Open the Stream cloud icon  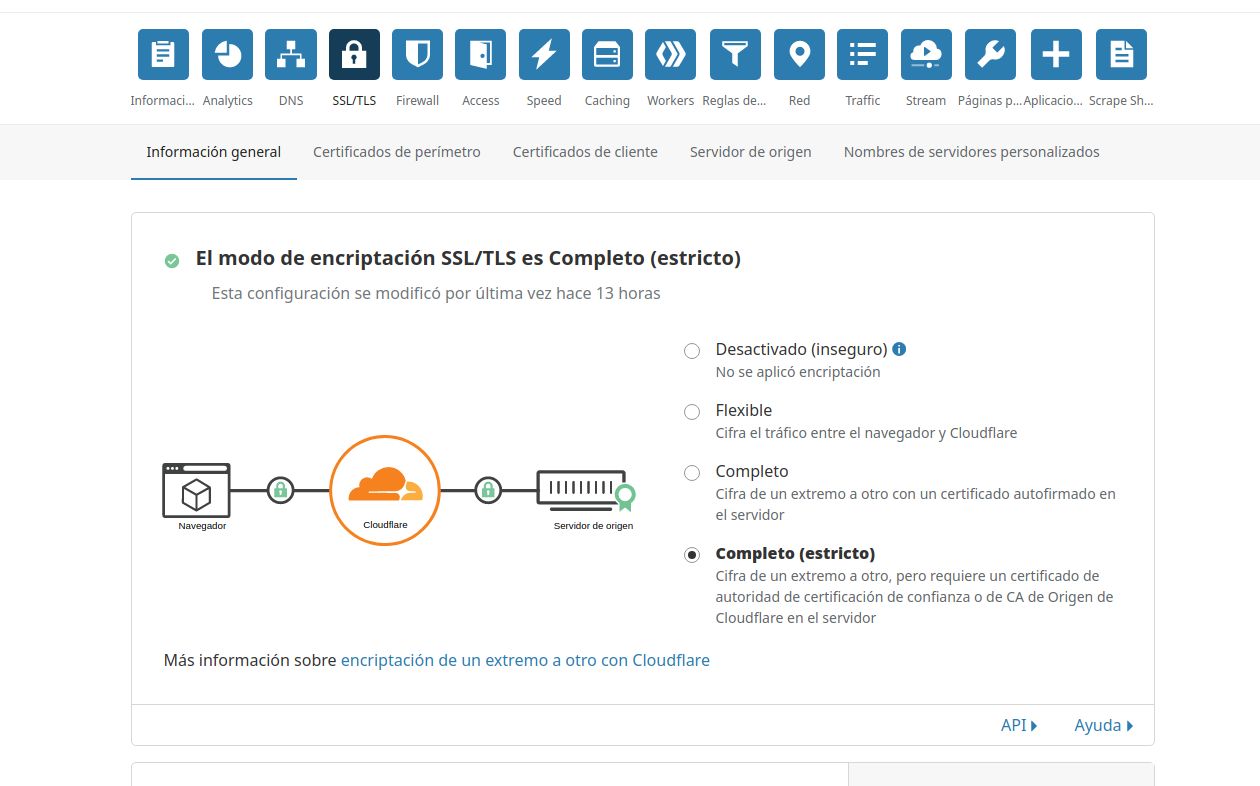coord(926,55)
